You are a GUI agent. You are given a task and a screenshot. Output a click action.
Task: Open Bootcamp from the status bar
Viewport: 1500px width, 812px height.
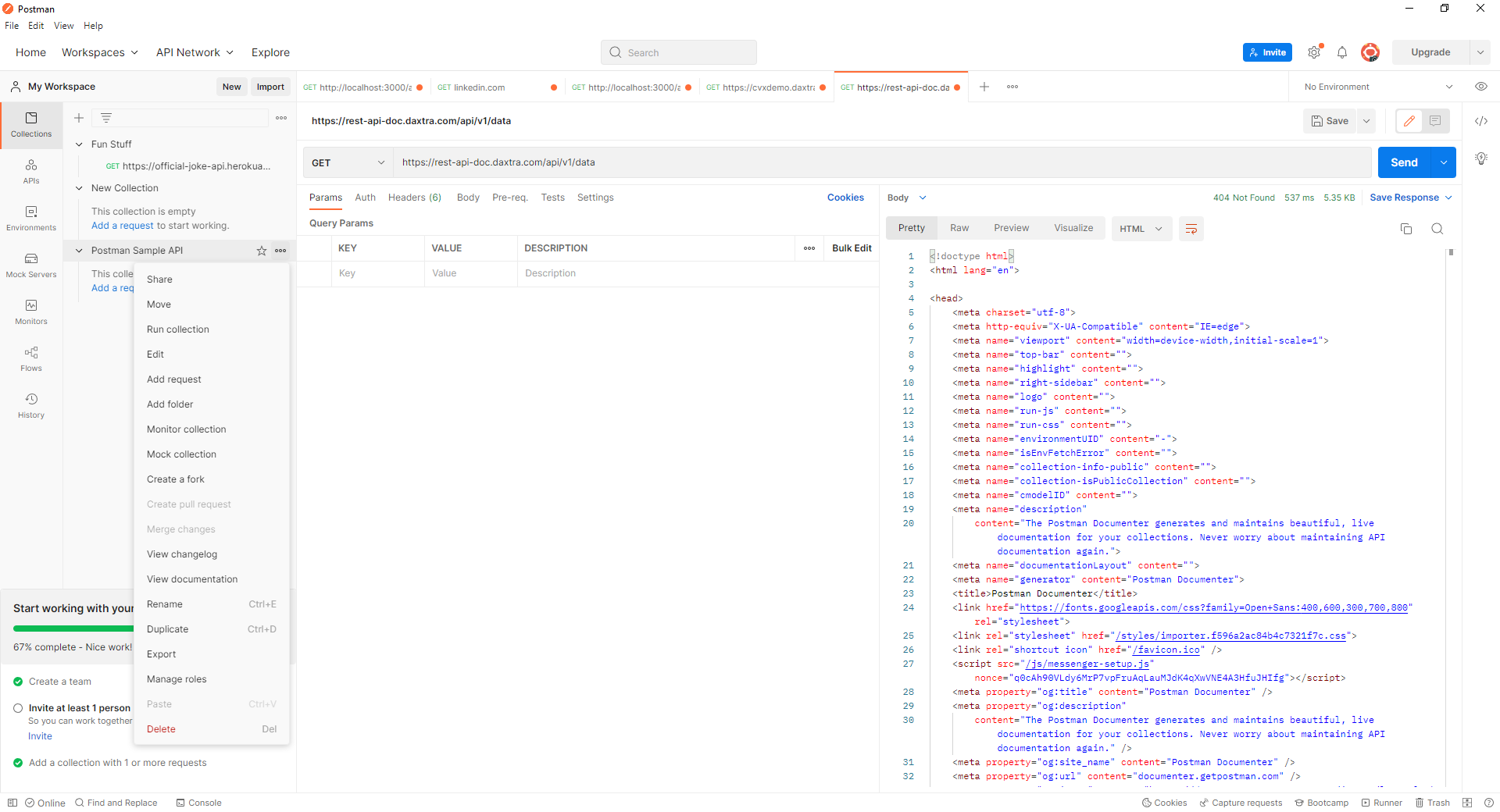point(1321,803)
